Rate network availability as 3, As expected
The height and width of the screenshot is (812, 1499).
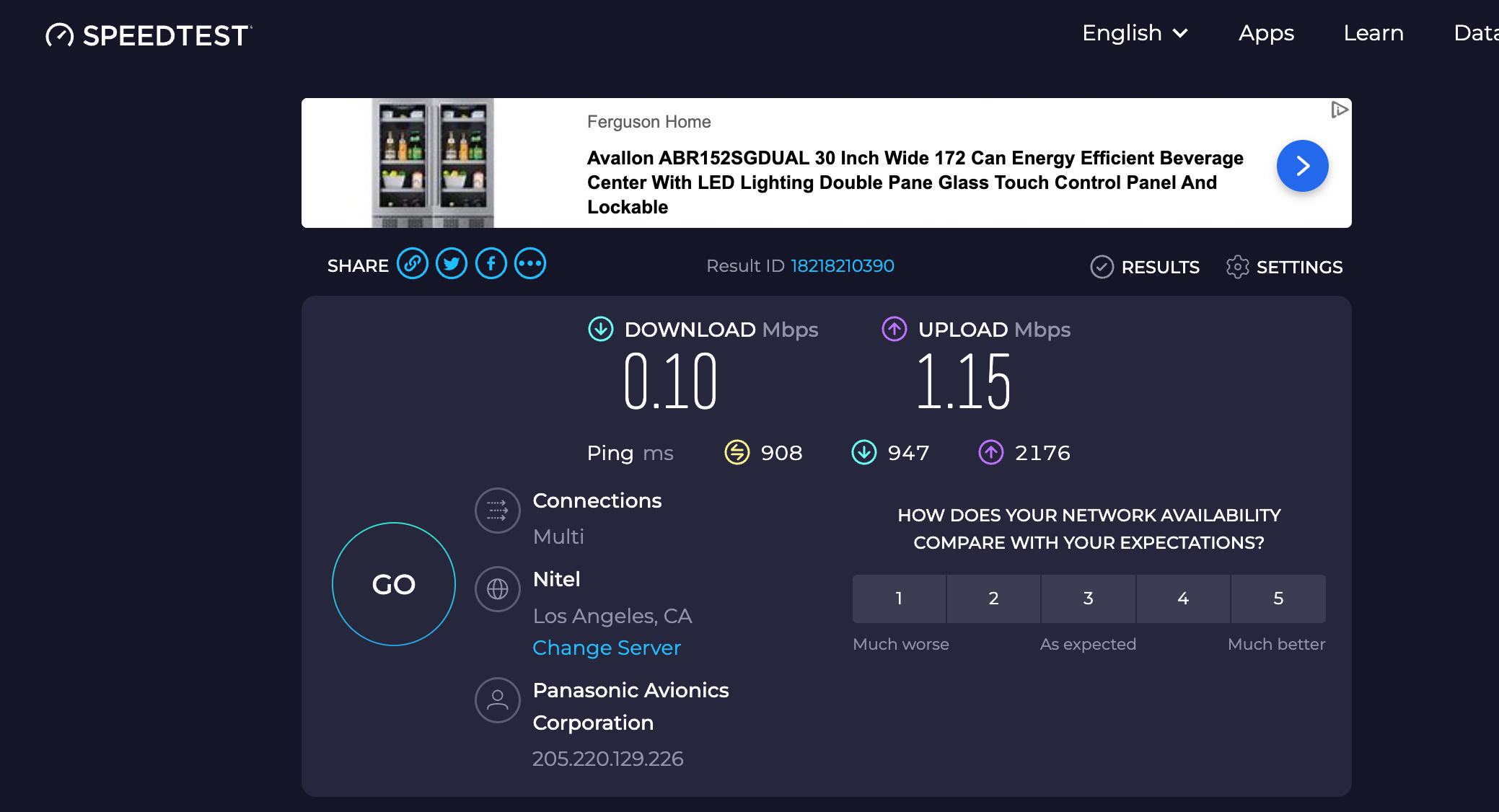1088,599
